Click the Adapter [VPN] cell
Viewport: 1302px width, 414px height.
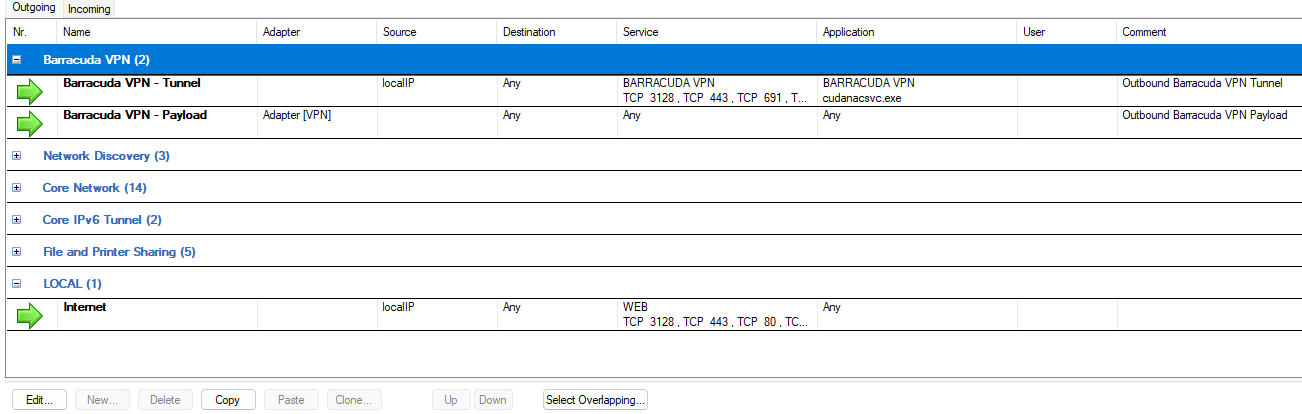297,115
